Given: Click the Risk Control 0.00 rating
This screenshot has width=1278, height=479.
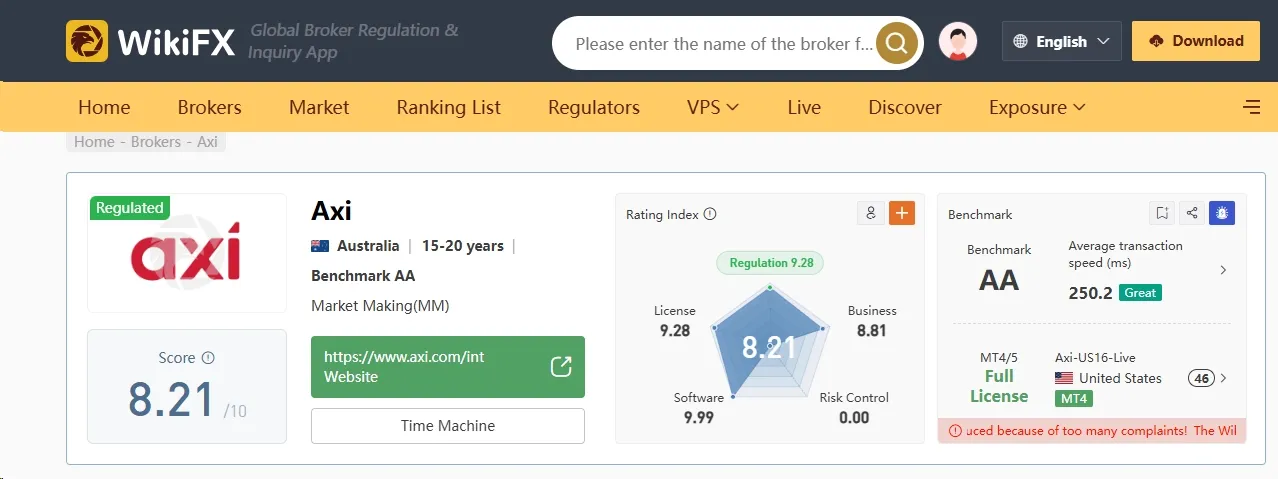Looking at the screenshot, I should (854, 408).
